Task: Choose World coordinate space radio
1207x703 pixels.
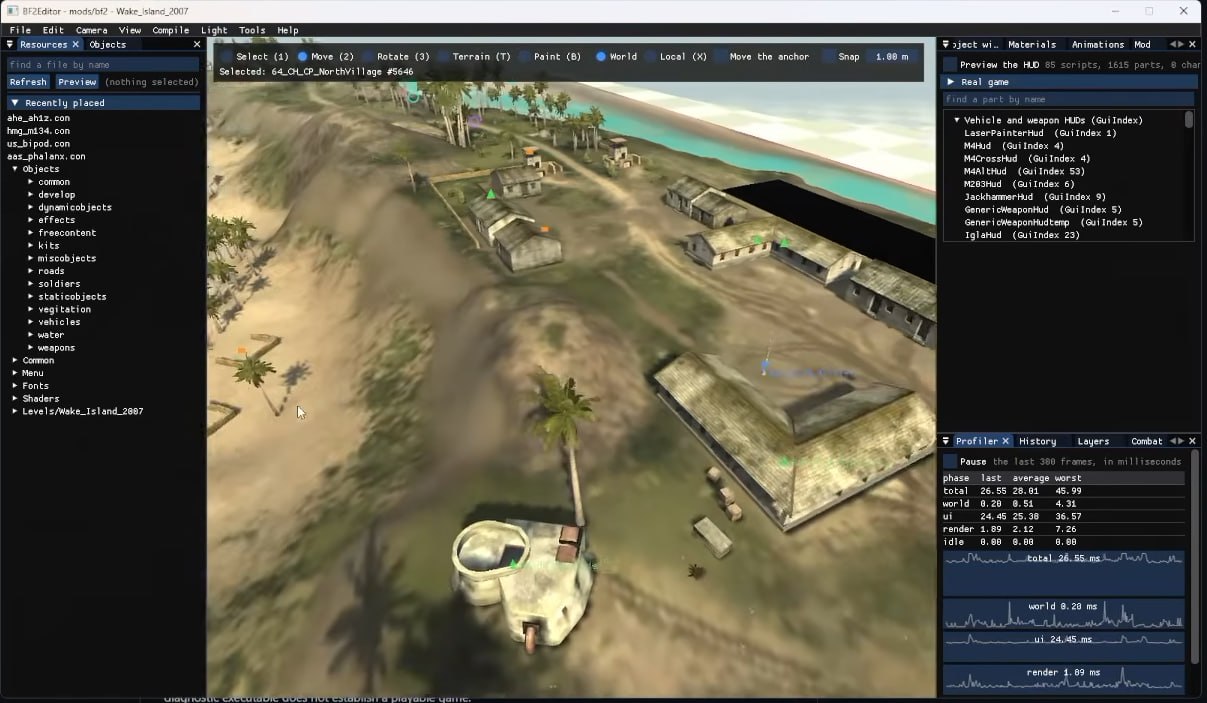Action: tap(601, 57)
